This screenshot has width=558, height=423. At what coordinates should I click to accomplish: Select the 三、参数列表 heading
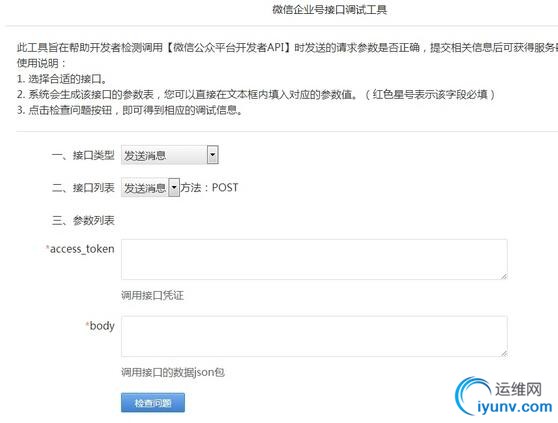tap(83, 221)
